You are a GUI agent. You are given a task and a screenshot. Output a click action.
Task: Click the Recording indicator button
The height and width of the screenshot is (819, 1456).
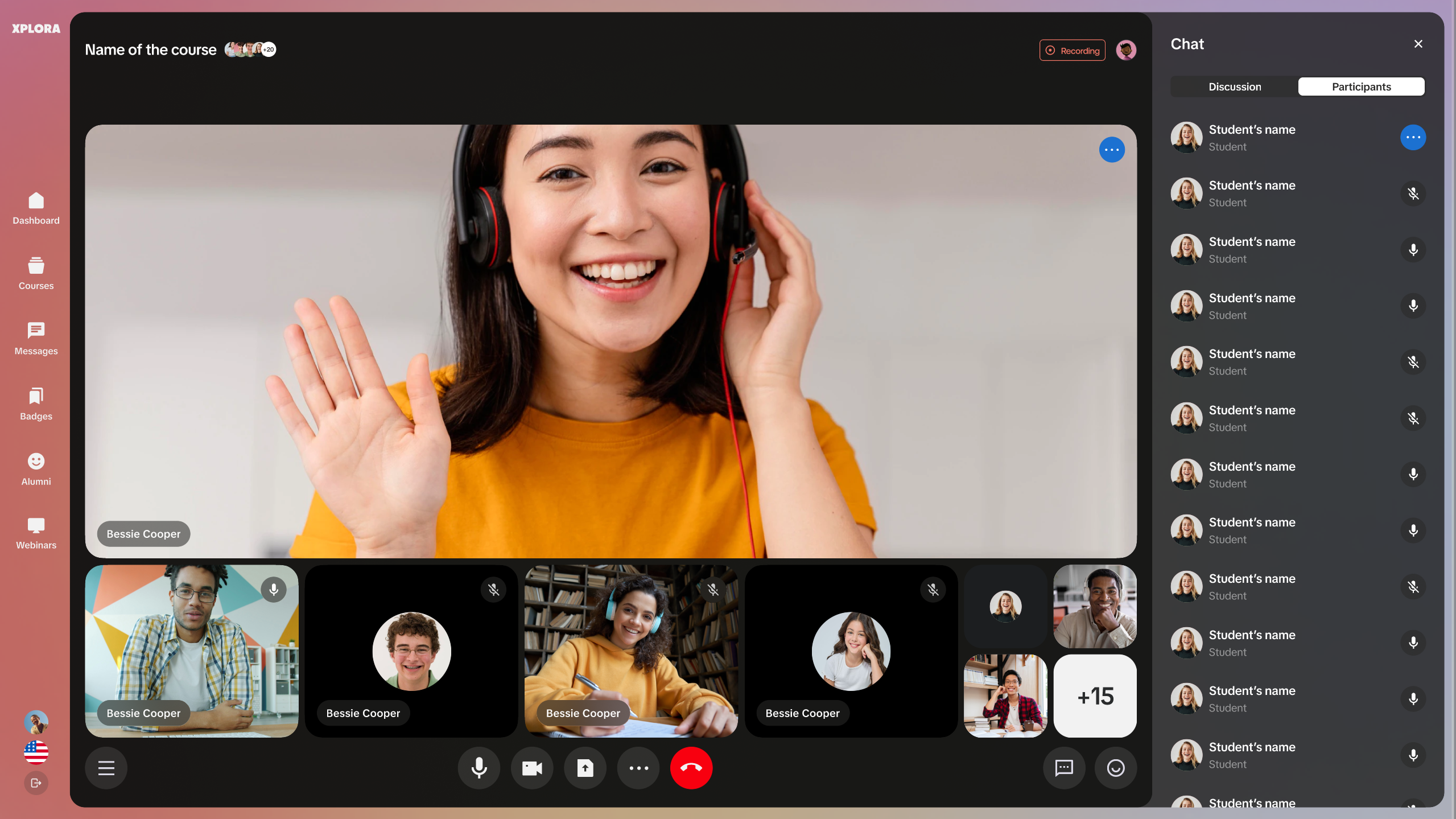(1073, 50)
